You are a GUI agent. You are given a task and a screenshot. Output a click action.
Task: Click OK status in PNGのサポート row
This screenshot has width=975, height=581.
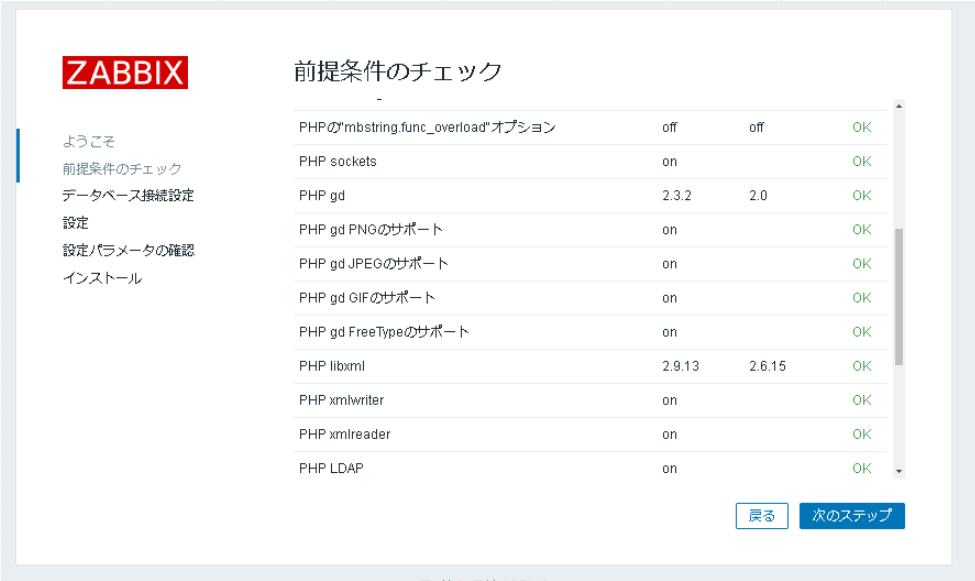pyautogui.click(x=862, y=230)
